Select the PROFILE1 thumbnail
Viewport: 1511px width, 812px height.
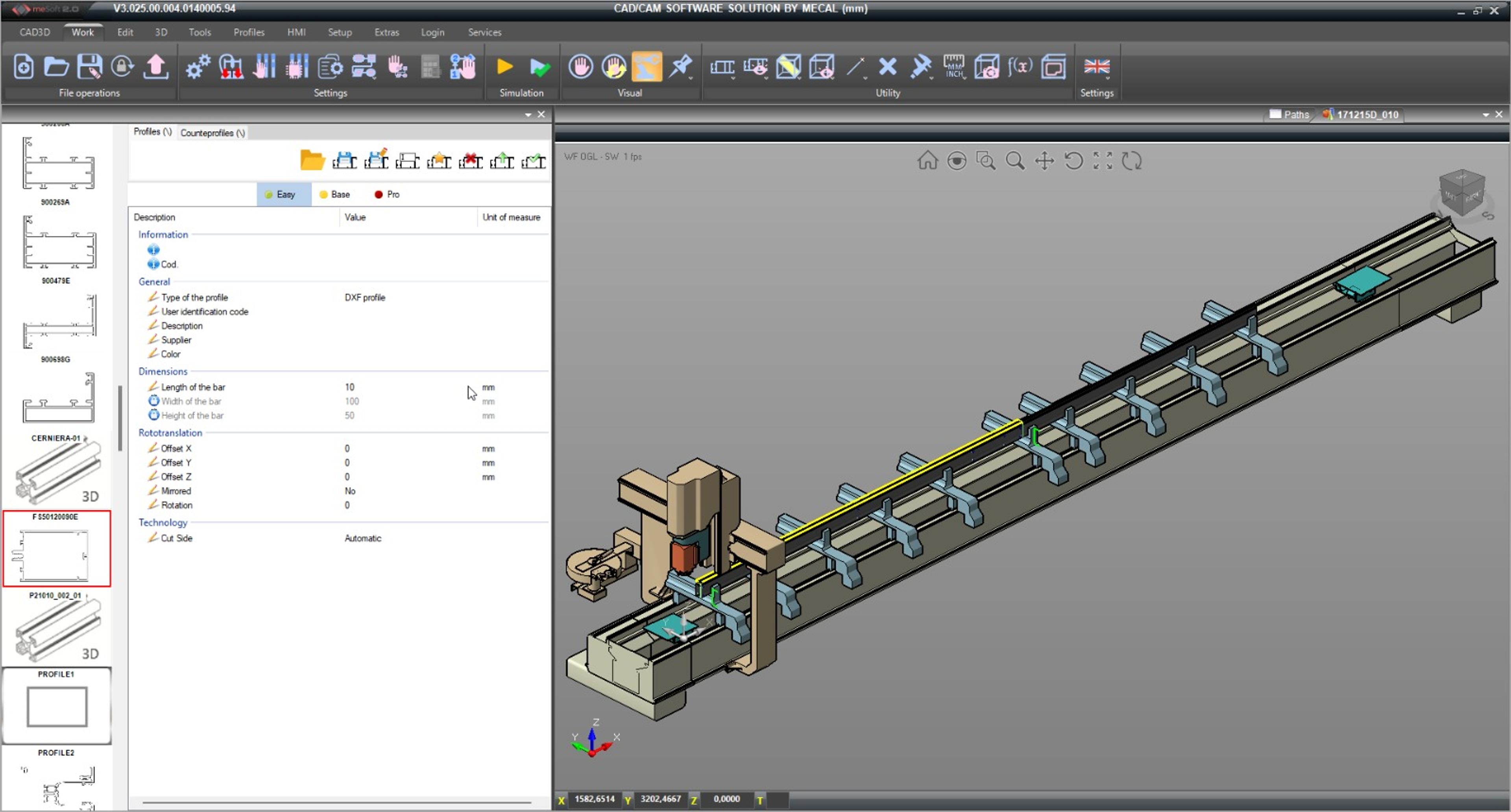pos(56,705)
